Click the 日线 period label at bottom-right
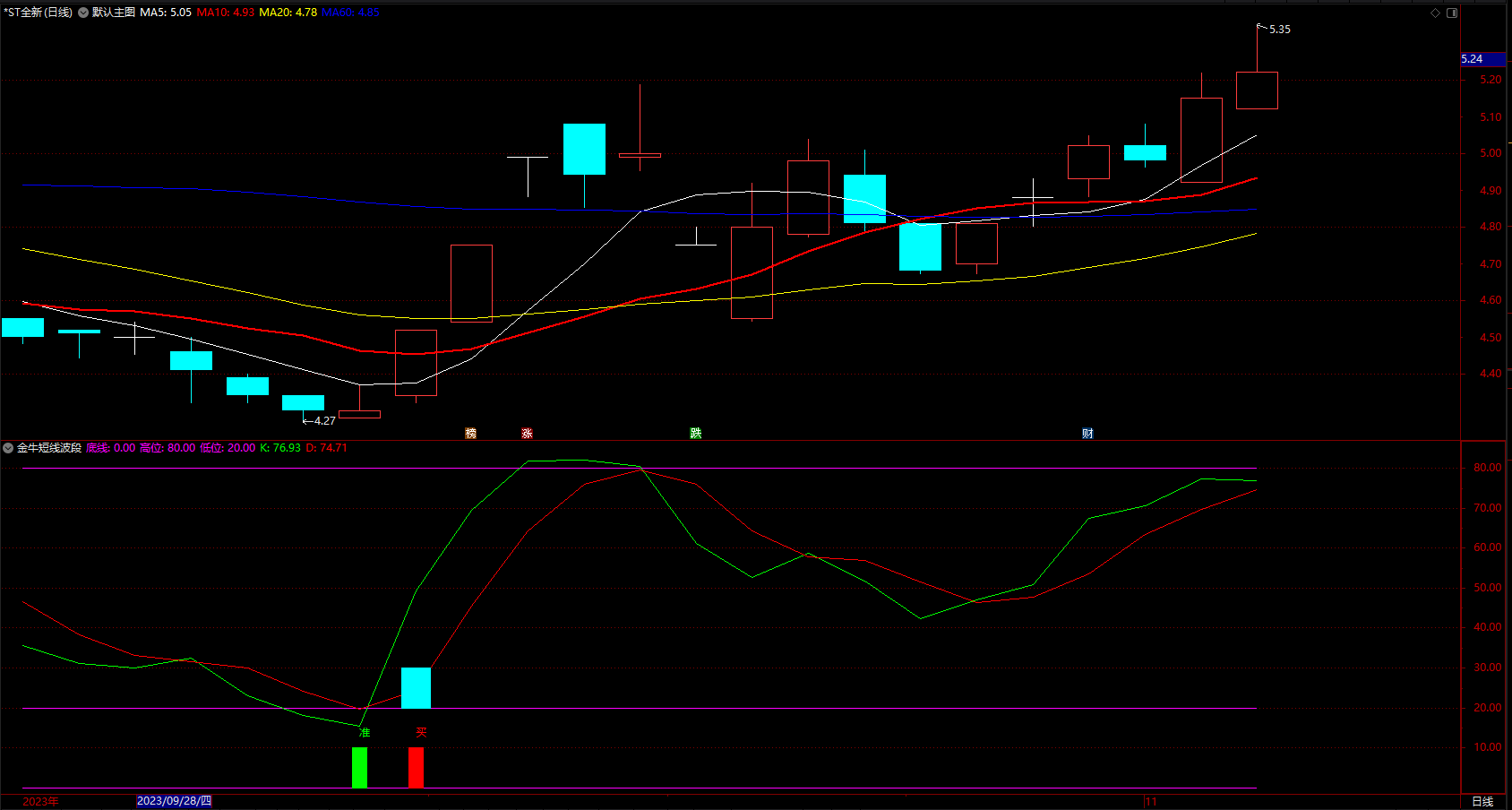Image resolution: width=1512 pixels, height=810 pixels. point(1482,802)
